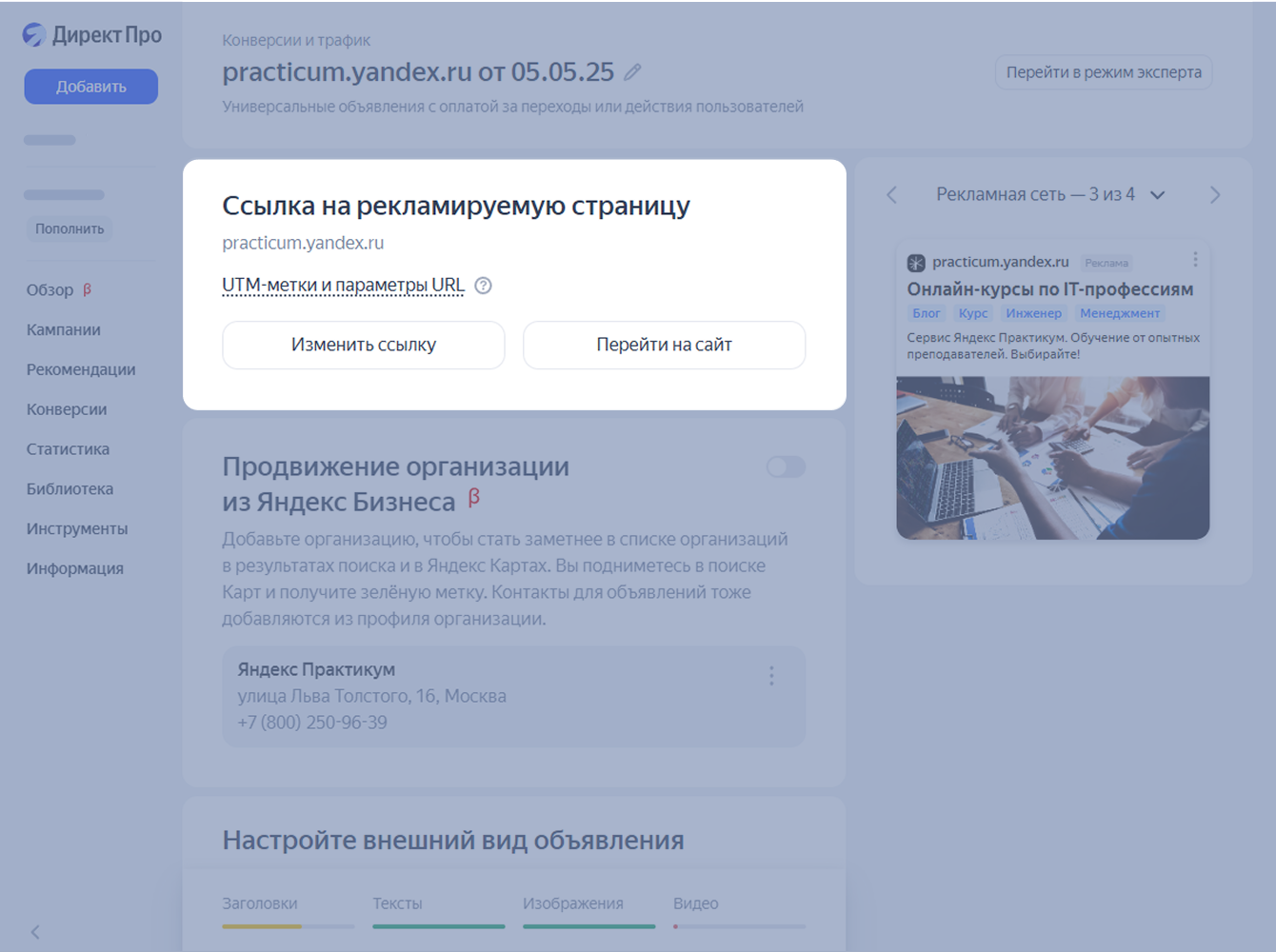Go to Рекомендации in the sidebar
This screenshot has height=952, width=1276.
(x=81, y=370)
